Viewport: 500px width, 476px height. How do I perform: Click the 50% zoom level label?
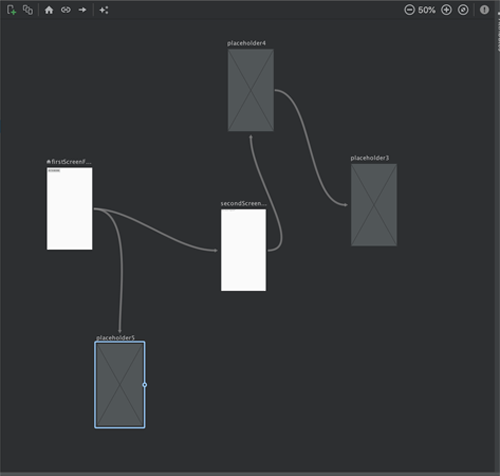(427, 10)
